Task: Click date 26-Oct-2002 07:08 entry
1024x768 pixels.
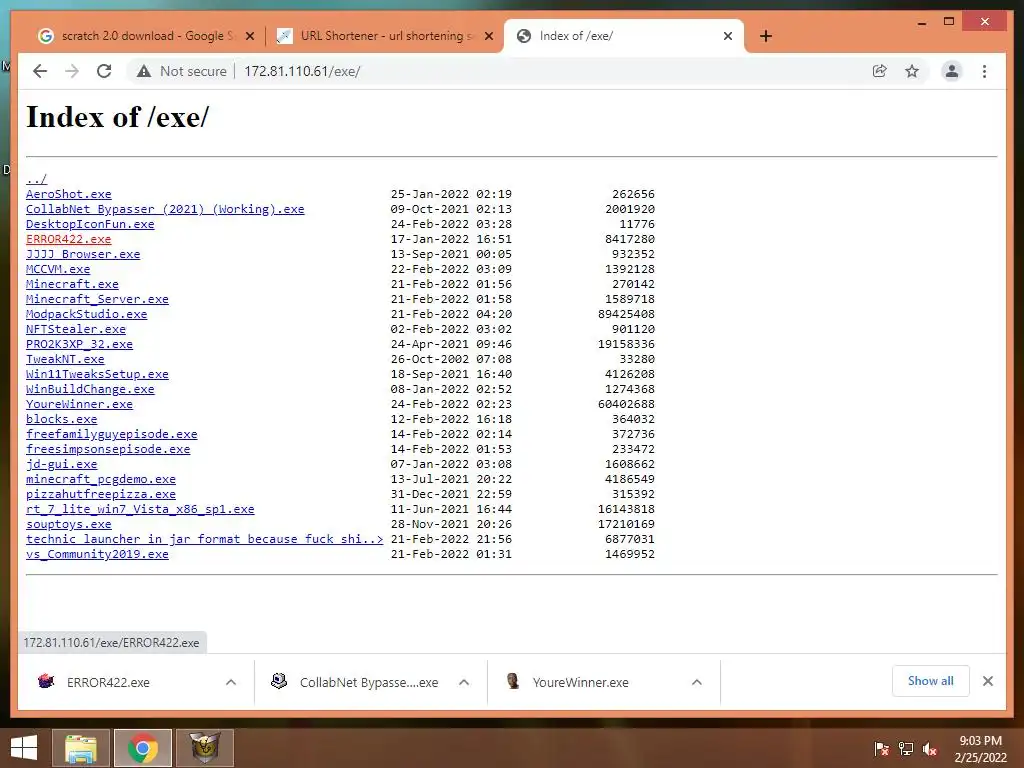Action: [x=451, y=359]
